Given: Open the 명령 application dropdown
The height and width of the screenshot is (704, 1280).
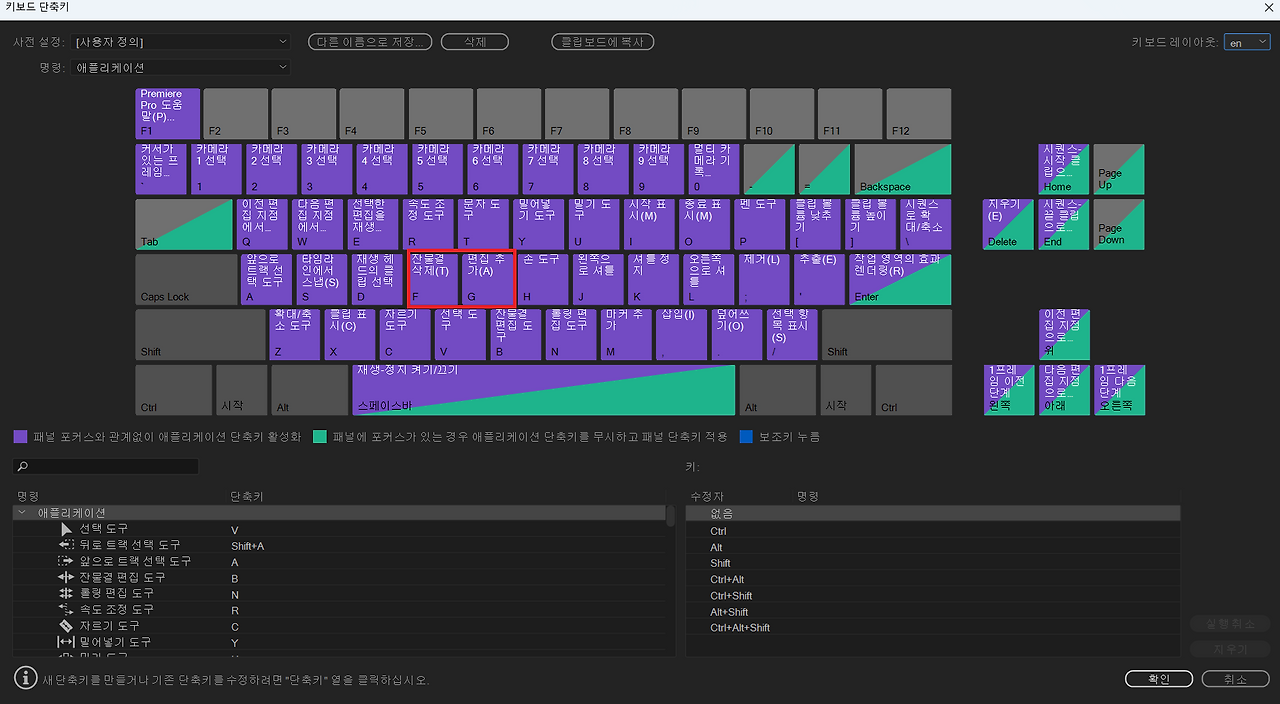Looking at the screenshot, I should click(181, 67).
